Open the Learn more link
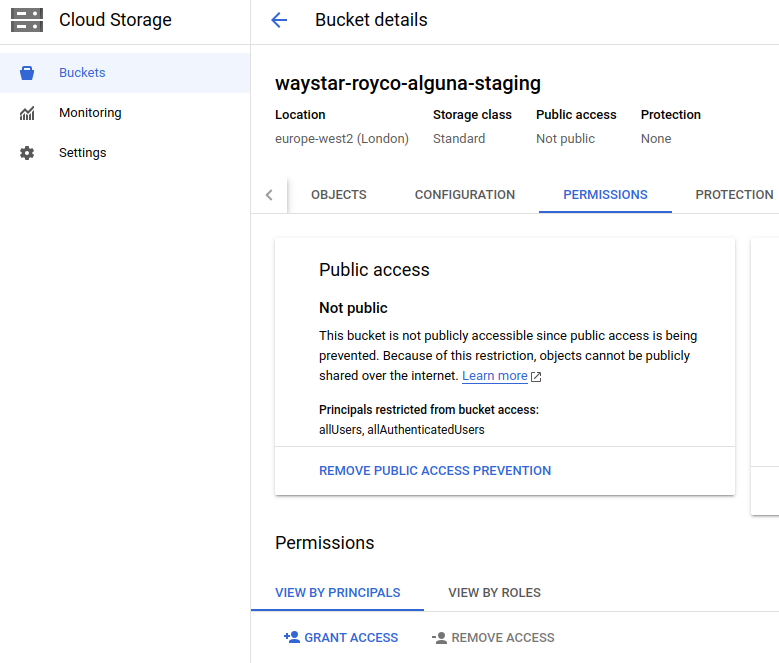This screenshot has width=779, height=663. coord(495,376)
